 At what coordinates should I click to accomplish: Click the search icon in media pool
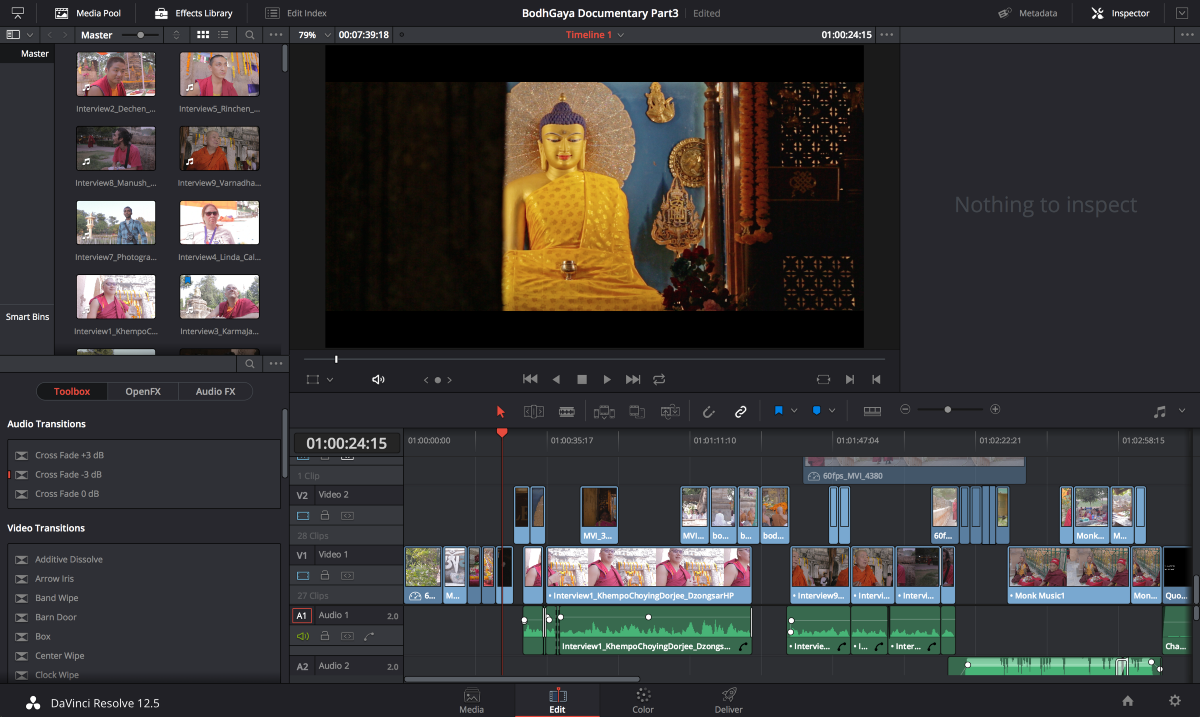250,35
